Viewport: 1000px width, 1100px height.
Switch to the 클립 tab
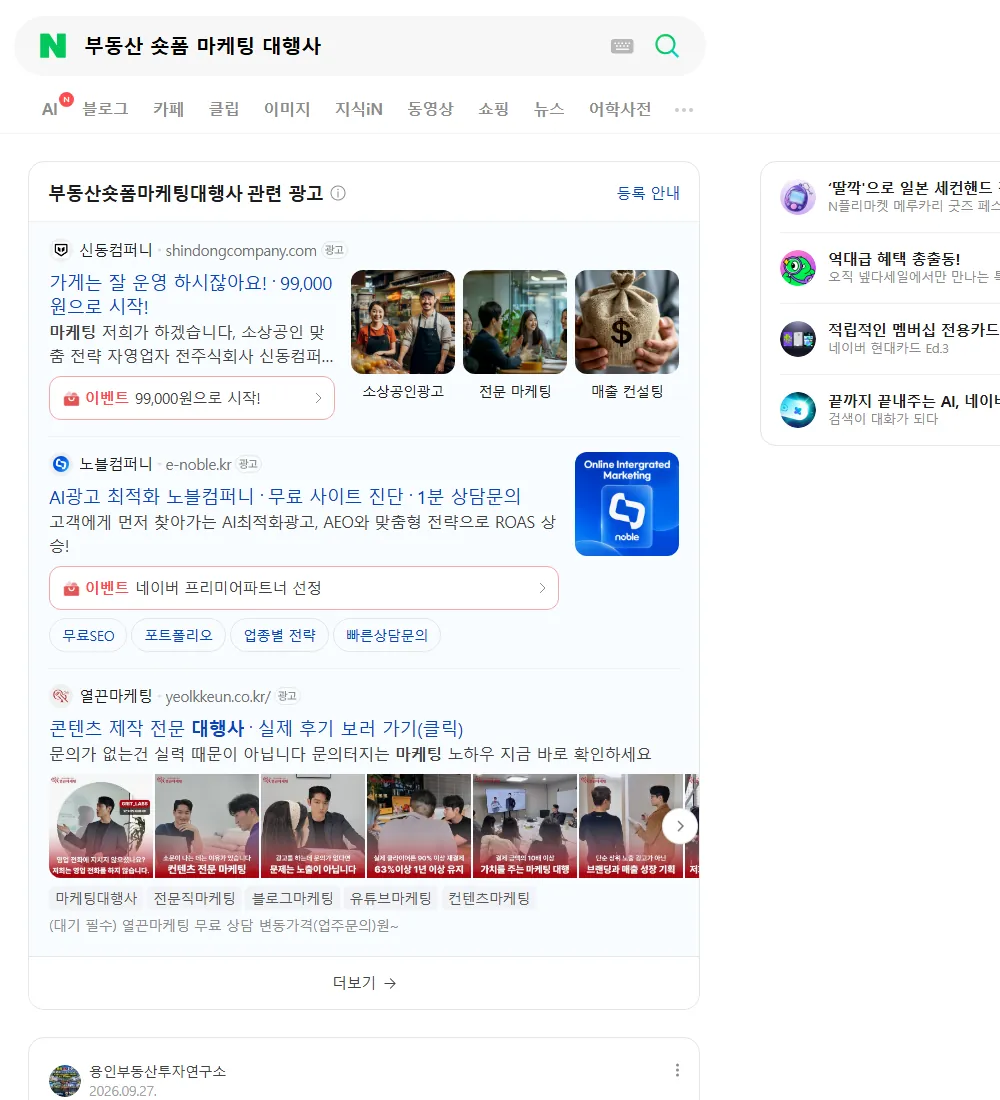coord(224,109)
